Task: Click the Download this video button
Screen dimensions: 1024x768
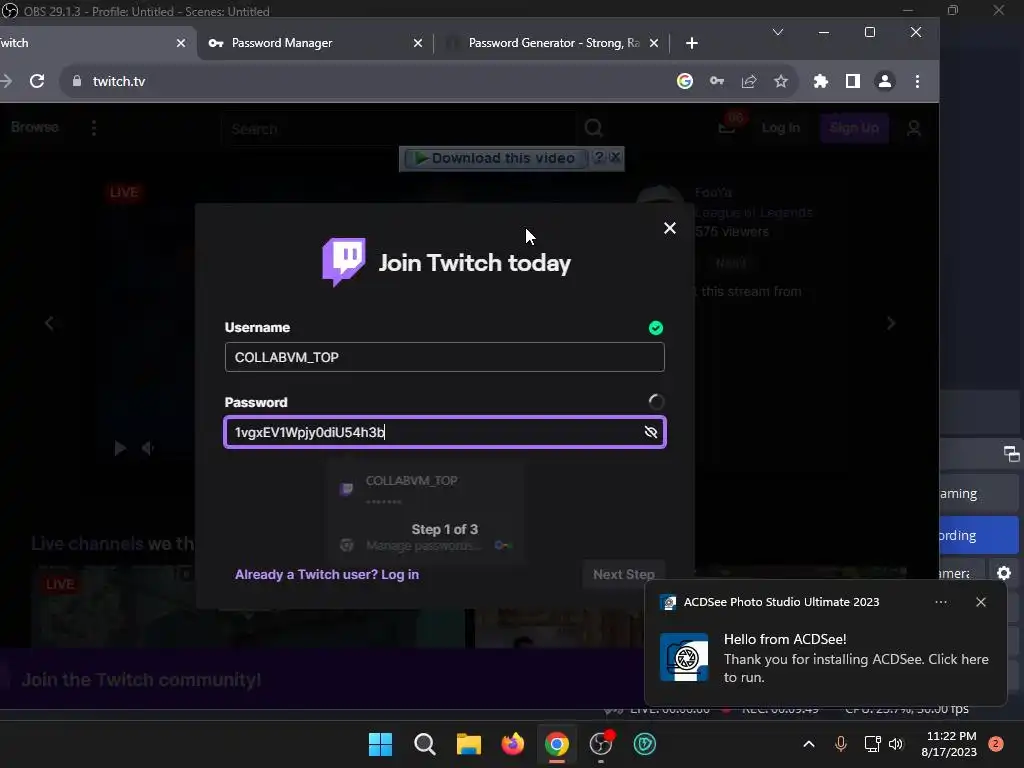Action: pos(494,158)
